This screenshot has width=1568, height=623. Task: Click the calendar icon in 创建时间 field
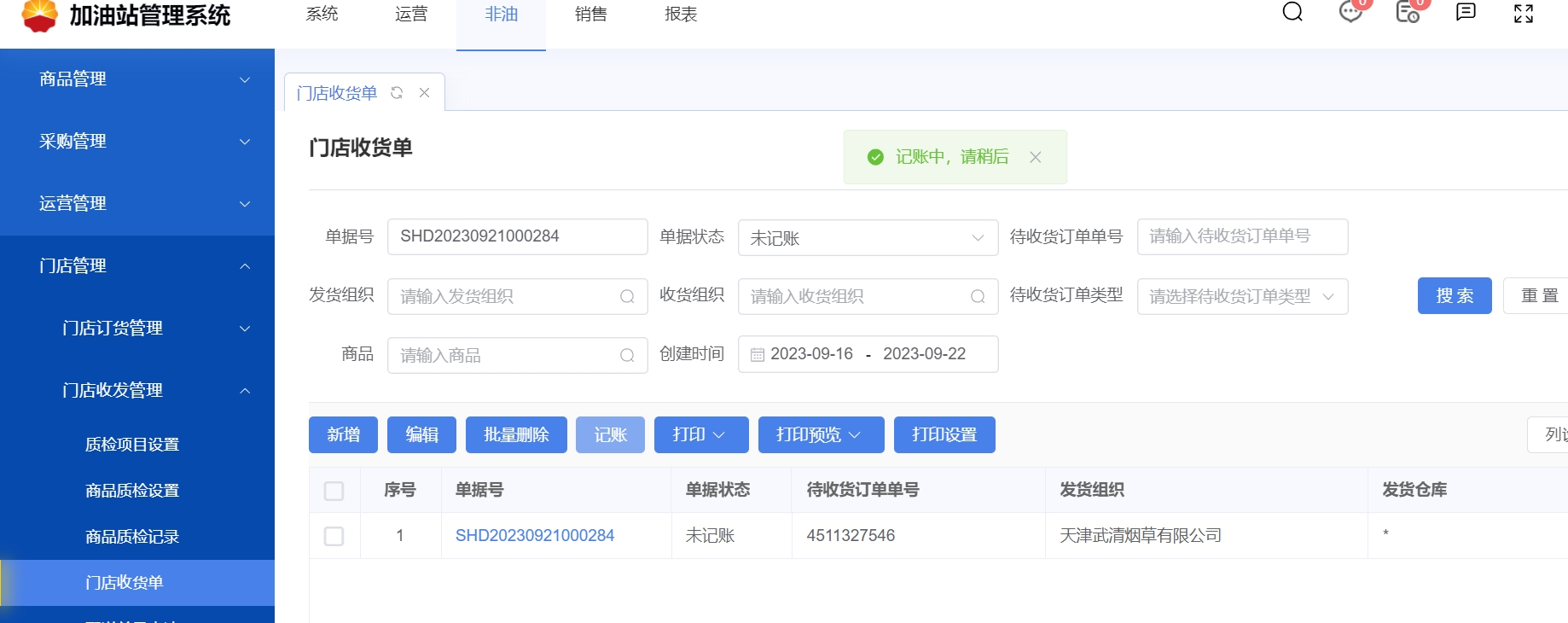[x=757, y=355]
